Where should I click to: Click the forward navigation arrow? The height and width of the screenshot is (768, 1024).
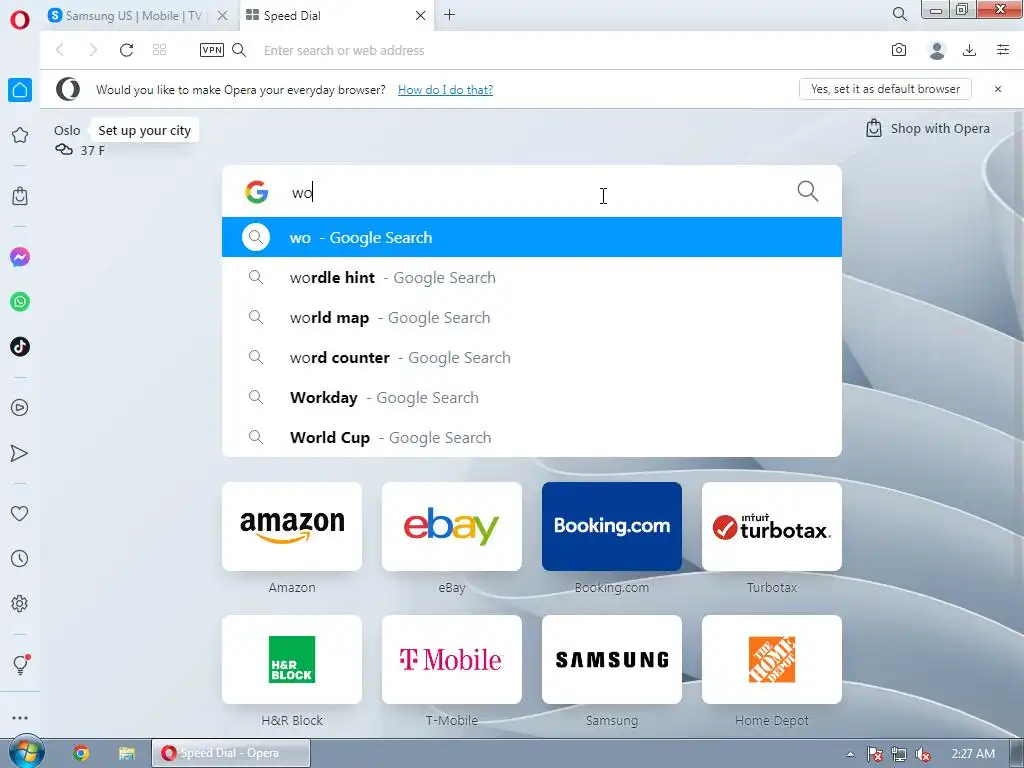click(93, 50)
